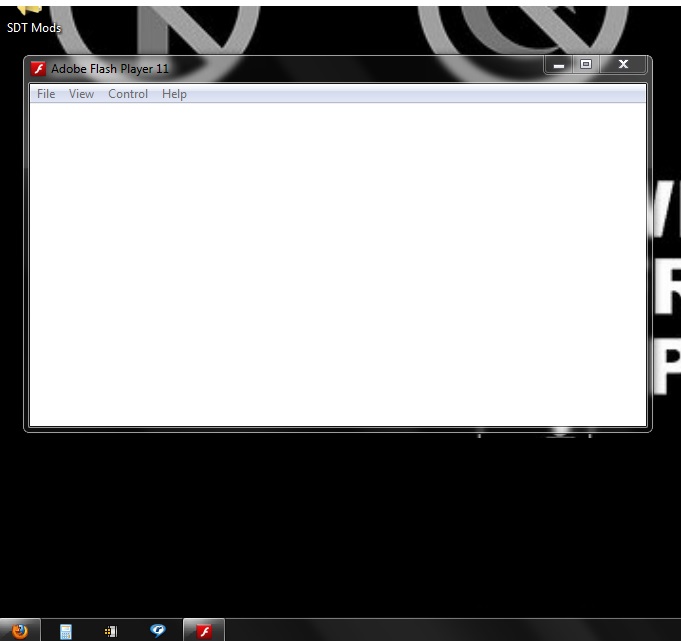Open the Control menu

pos(128,94)
